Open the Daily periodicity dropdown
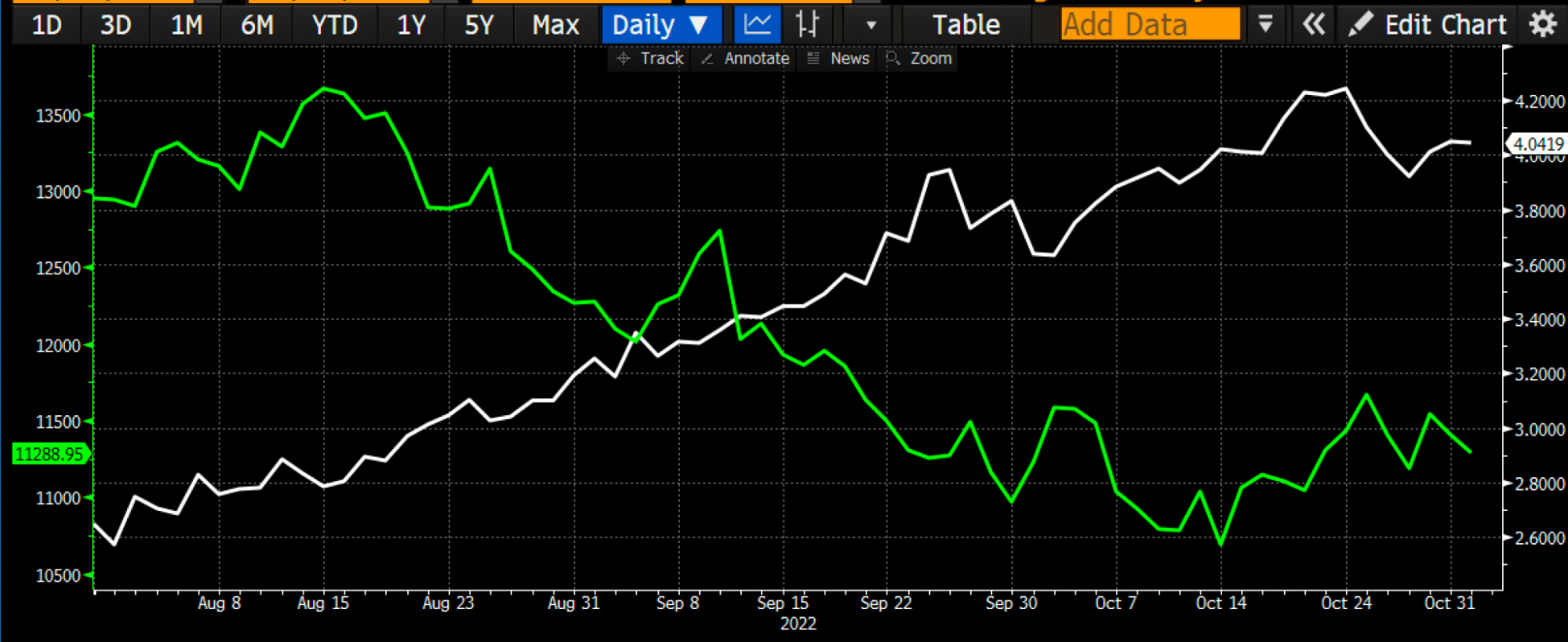The image size is (1568, 642). (660, 24)
